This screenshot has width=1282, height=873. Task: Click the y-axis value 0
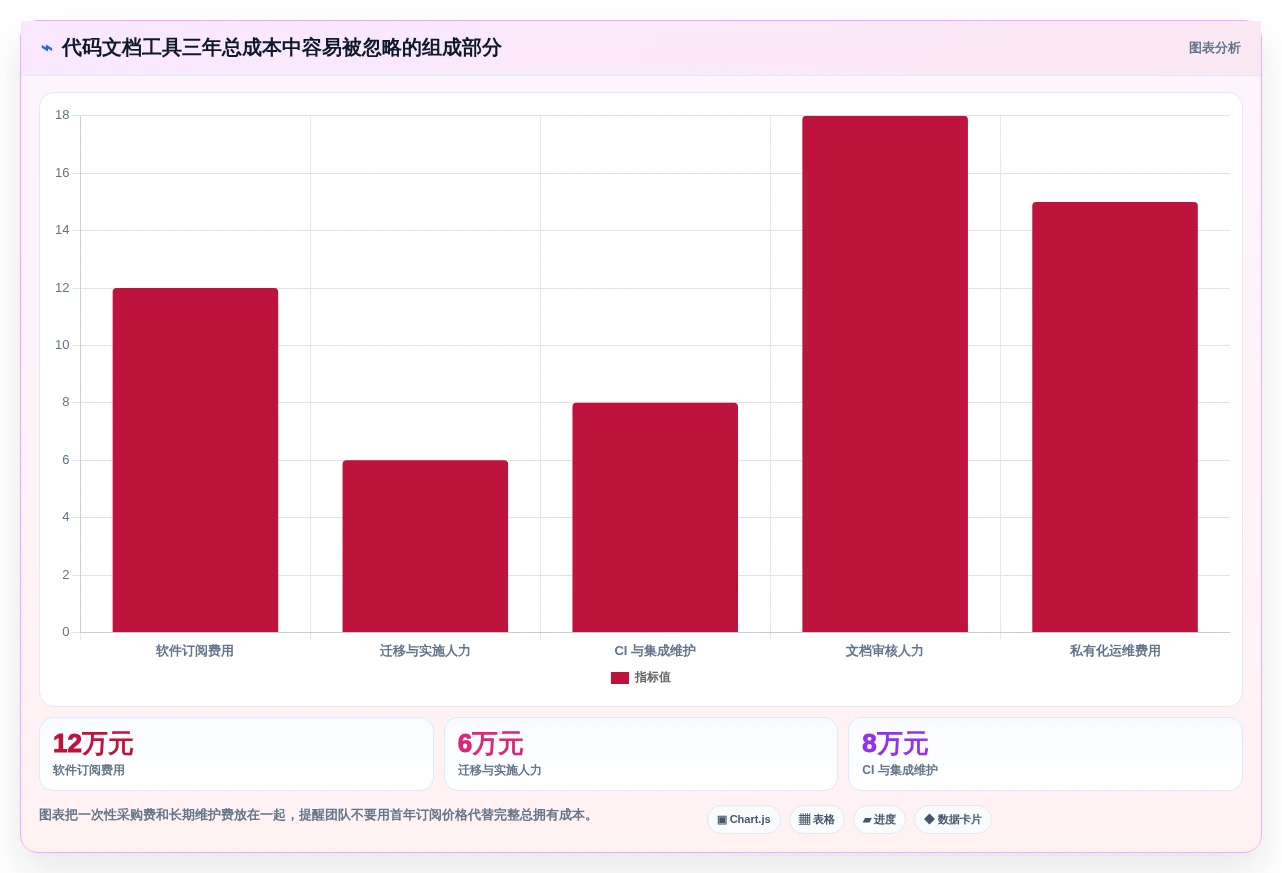tap(66, 632)
